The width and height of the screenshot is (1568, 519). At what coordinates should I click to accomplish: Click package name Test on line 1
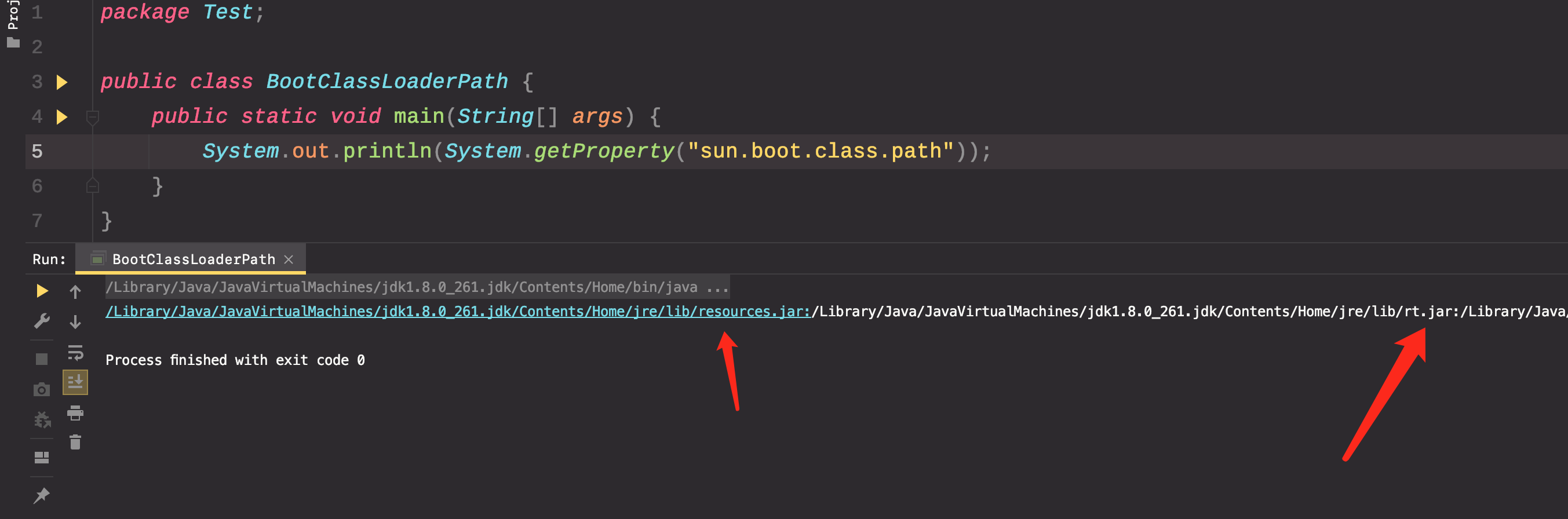coord(227,12)
